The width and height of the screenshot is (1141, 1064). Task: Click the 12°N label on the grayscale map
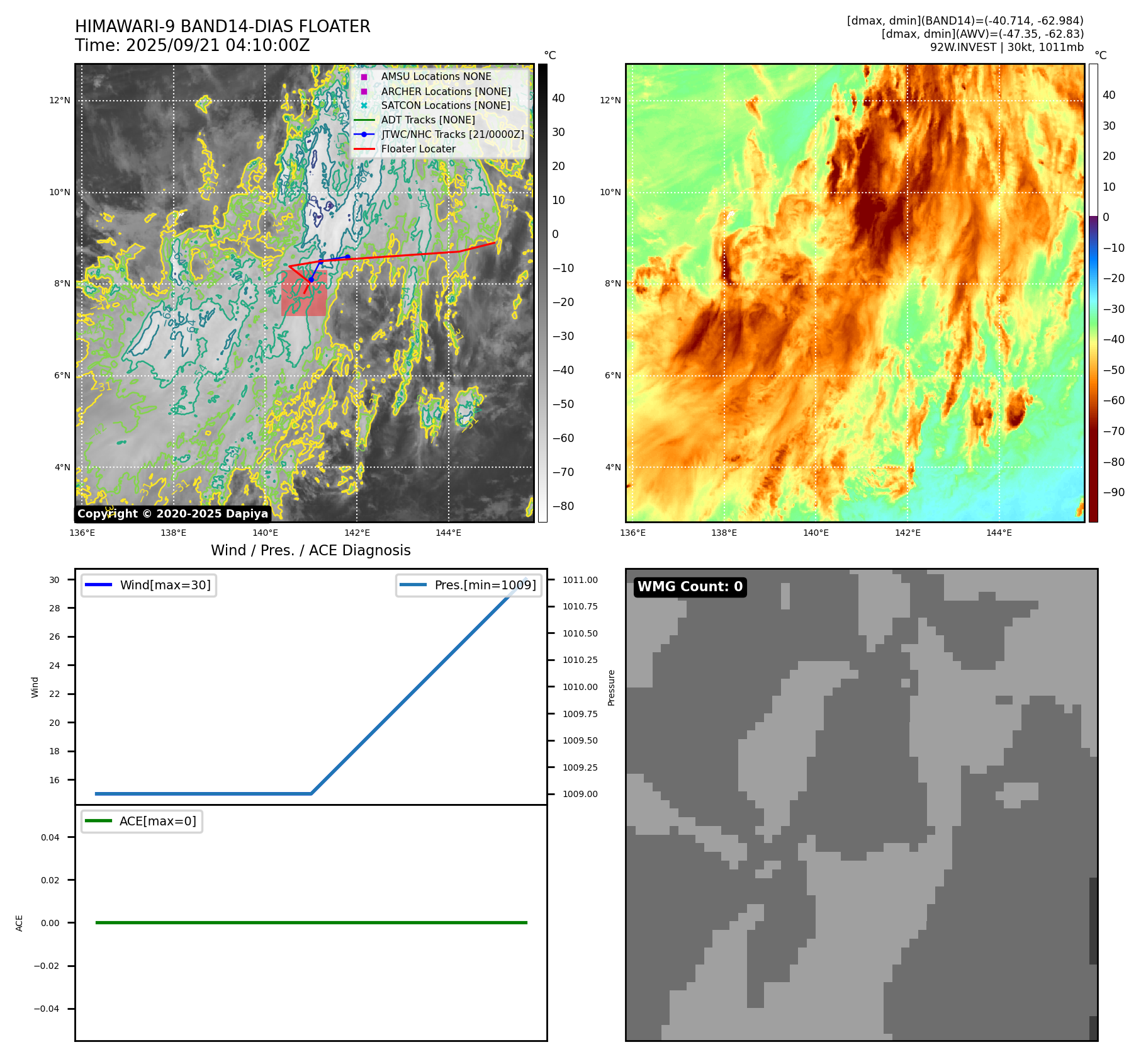[60, 100]
